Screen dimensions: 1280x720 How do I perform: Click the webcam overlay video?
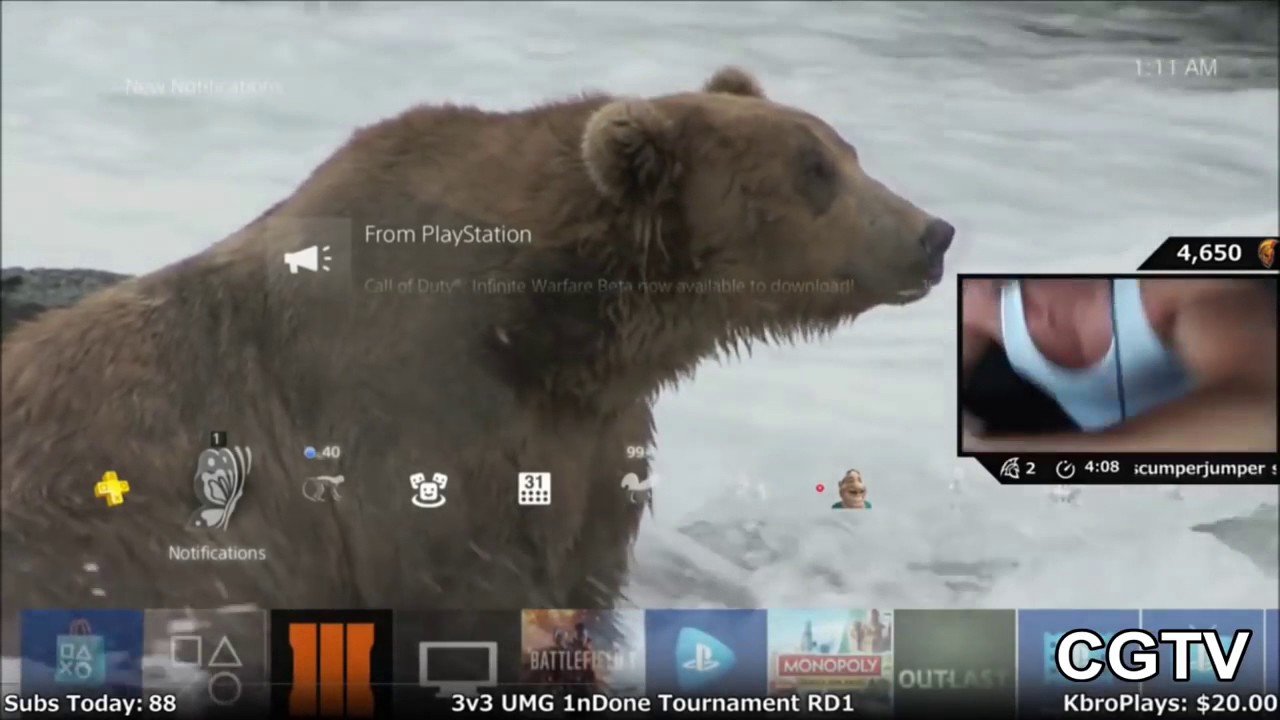pos(1118,365)
